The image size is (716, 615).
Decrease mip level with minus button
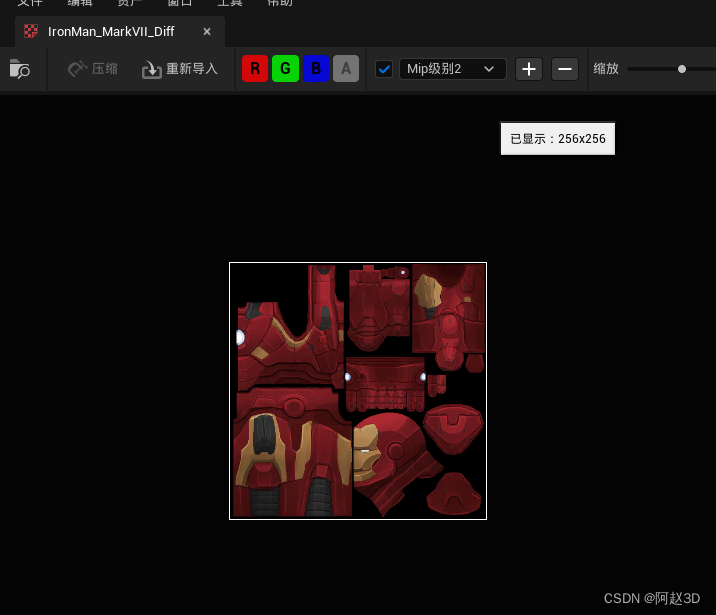565,69
